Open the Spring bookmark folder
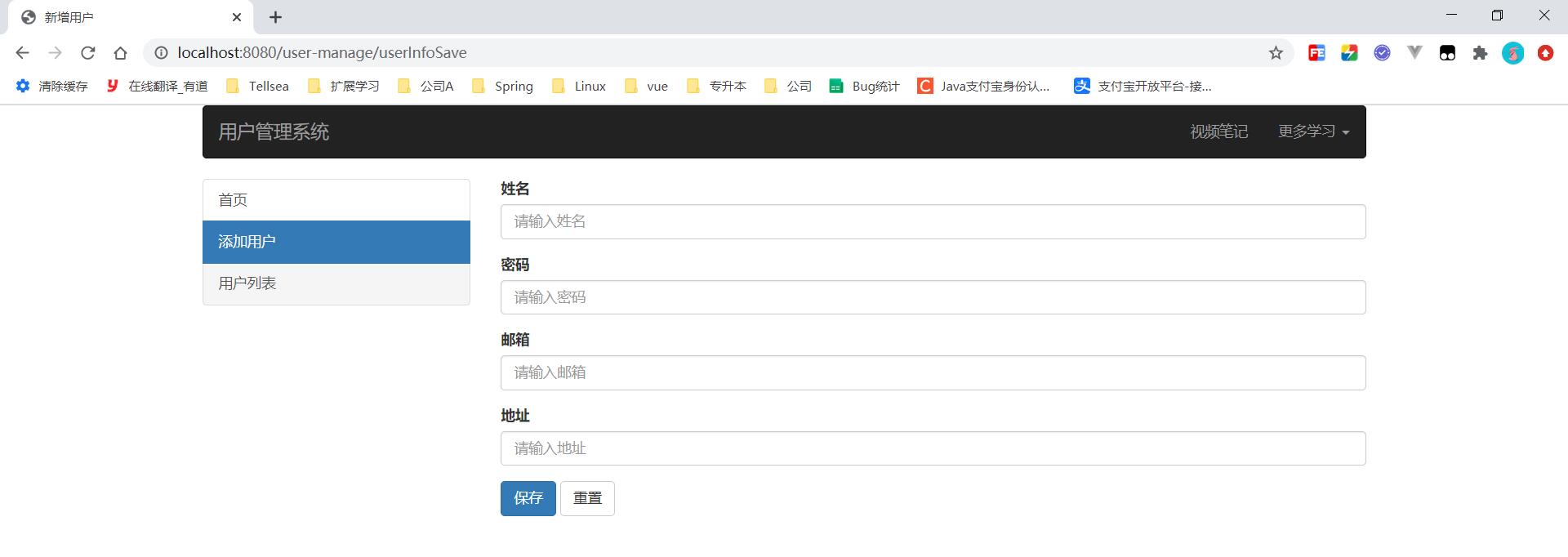Viewport: 1568px width, 557px height. click(502, 86)
